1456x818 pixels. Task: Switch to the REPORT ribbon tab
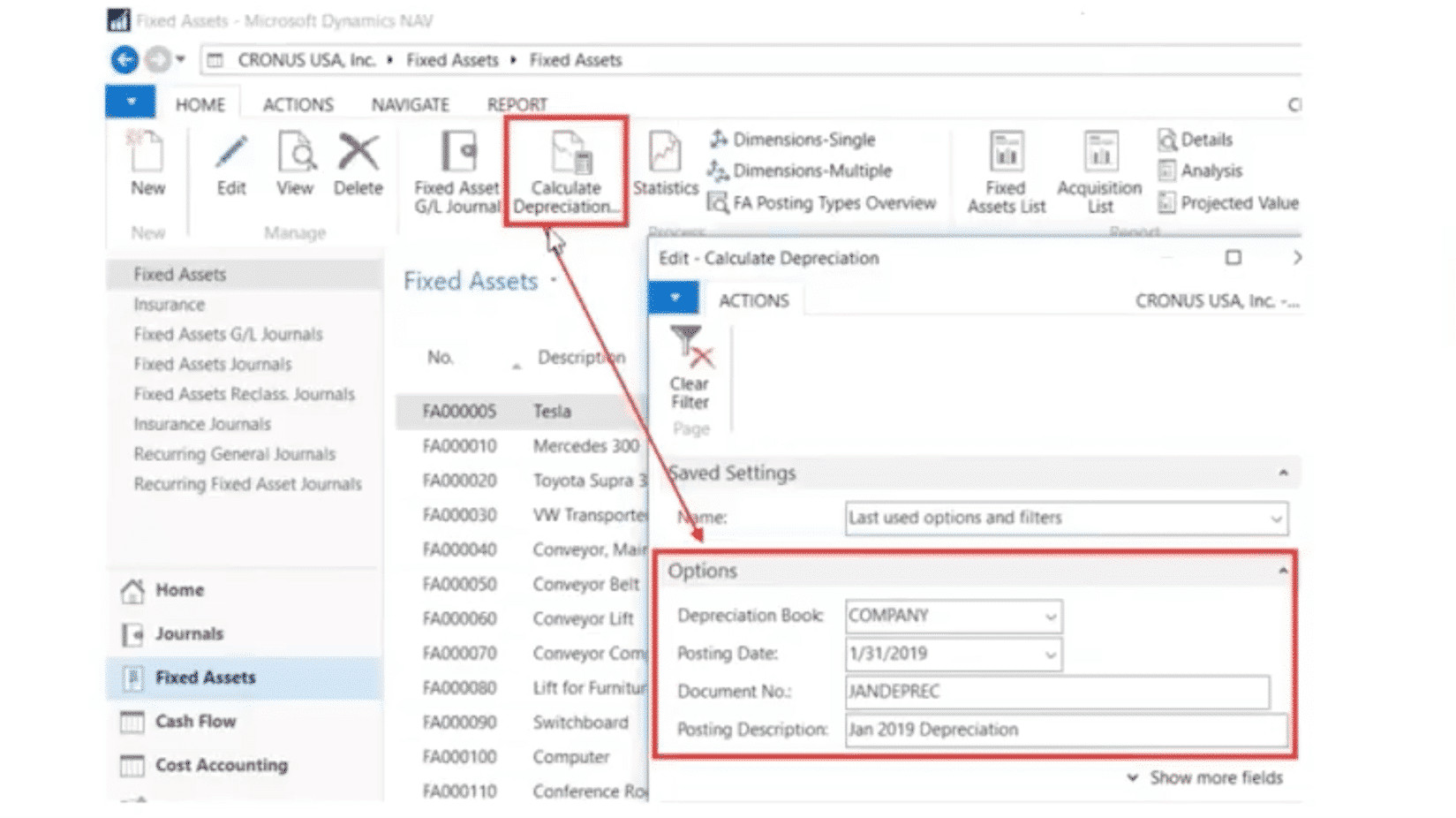517,104
